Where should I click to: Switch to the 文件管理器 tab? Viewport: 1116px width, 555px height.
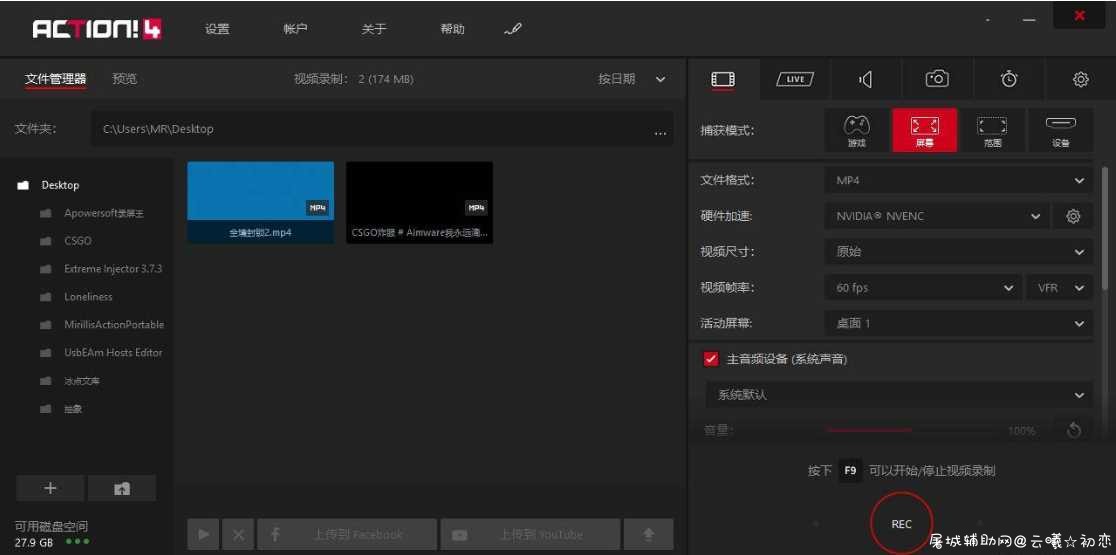pos(56,79)
